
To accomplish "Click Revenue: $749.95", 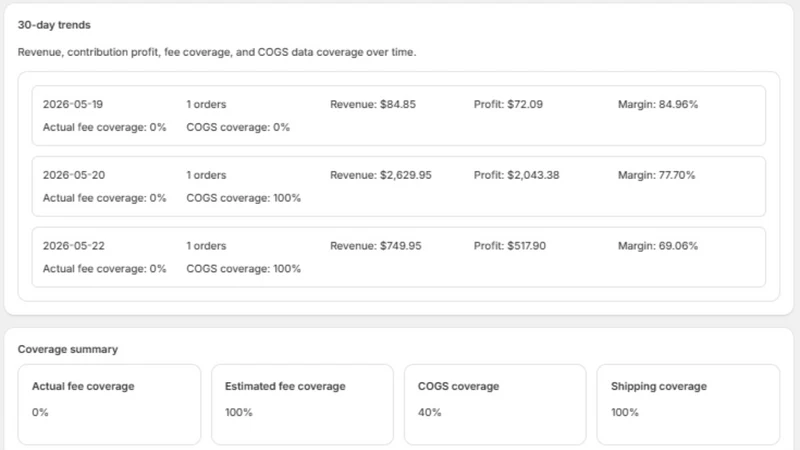I will [x=376, y=246].
